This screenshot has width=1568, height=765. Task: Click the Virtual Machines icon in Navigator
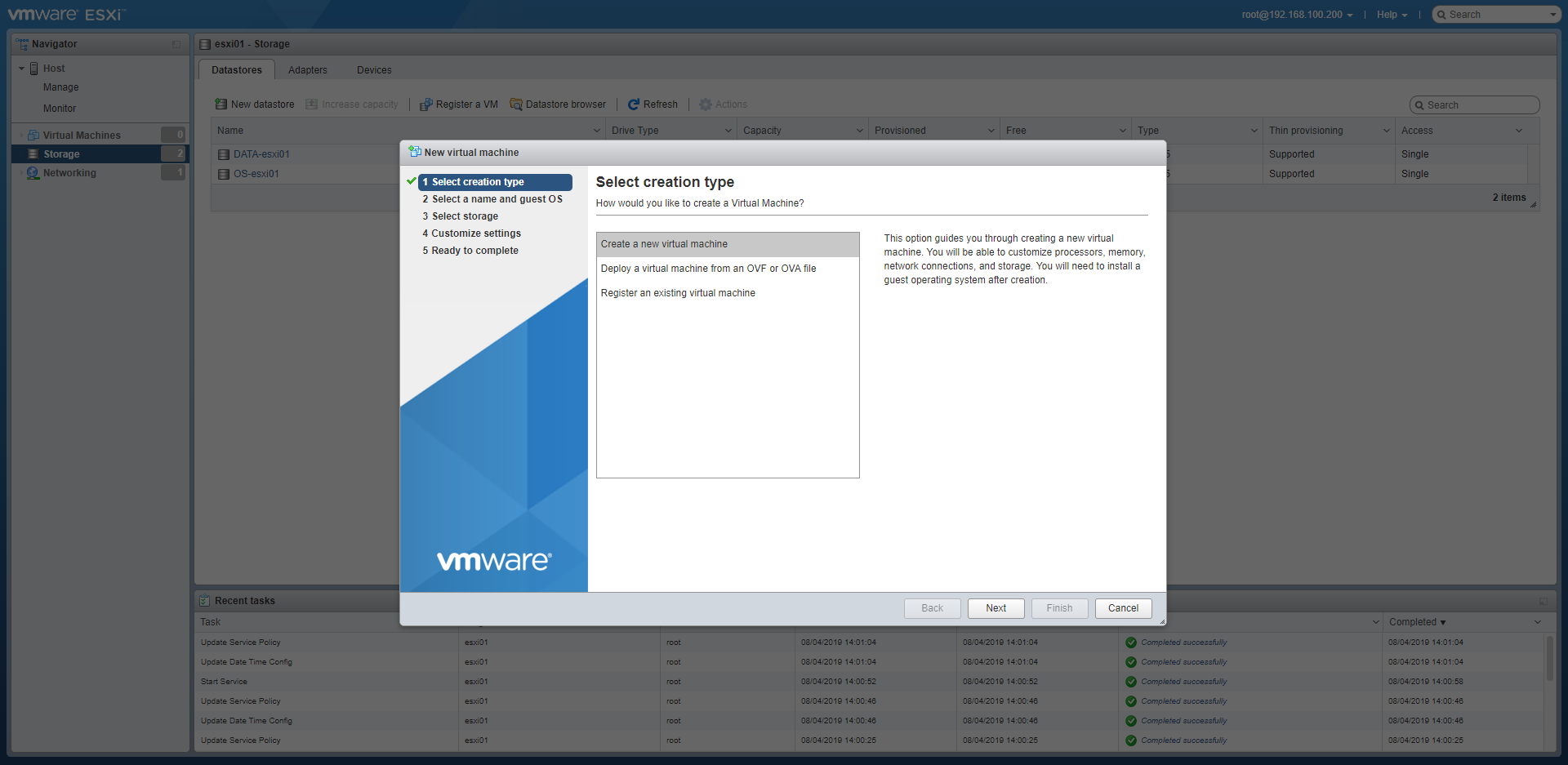tap(33, 136)
